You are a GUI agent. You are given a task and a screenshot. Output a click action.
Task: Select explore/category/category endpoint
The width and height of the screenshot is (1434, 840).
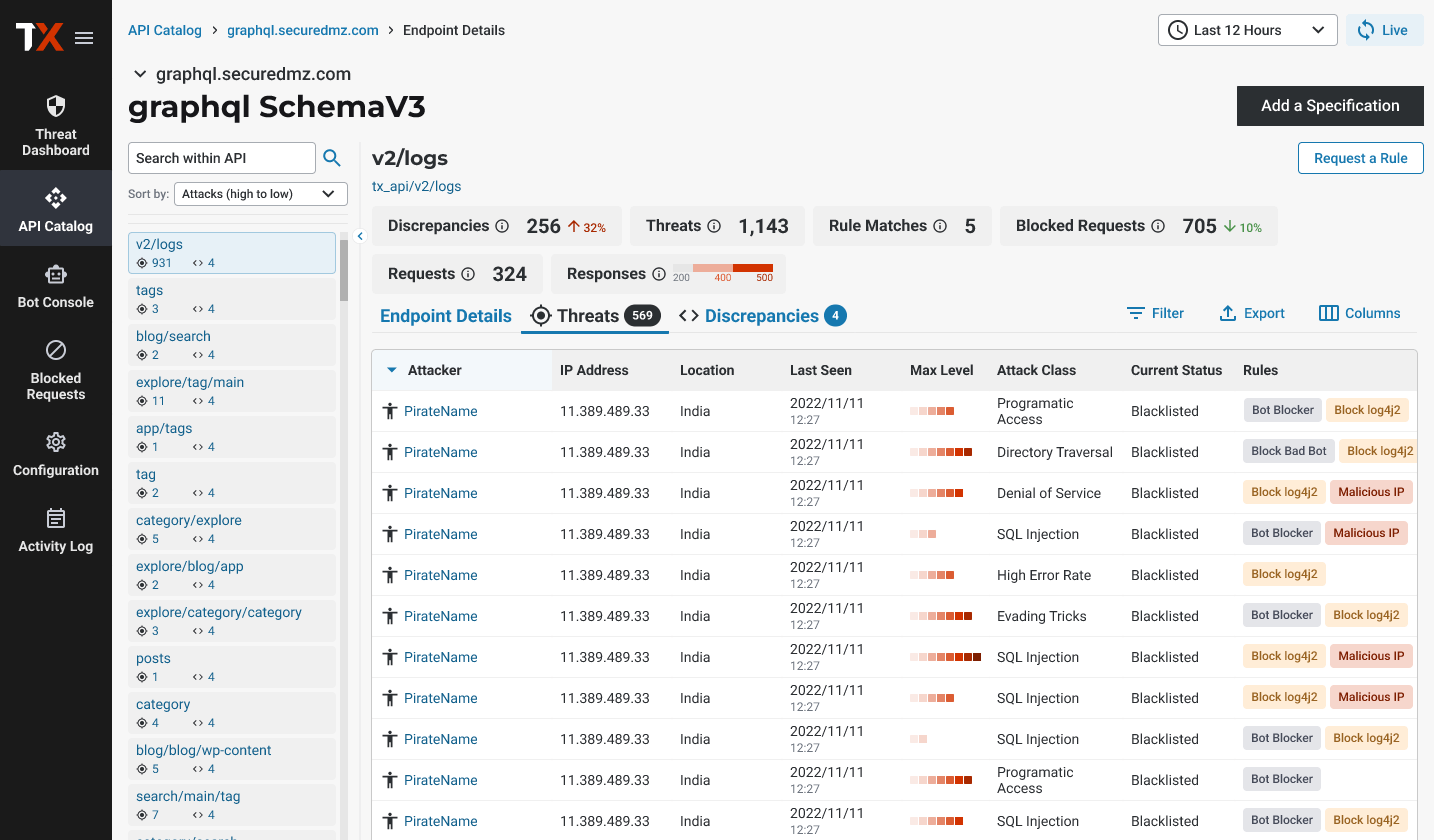[232, 621]
